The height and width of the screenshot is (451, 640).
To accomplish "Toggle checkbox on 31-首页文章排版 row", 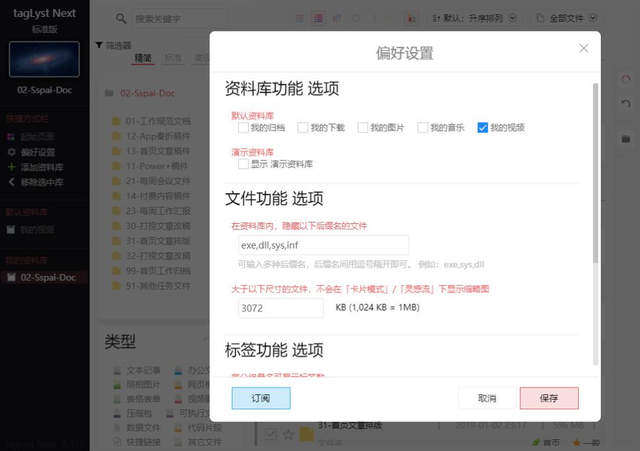I will pos(271,434).
